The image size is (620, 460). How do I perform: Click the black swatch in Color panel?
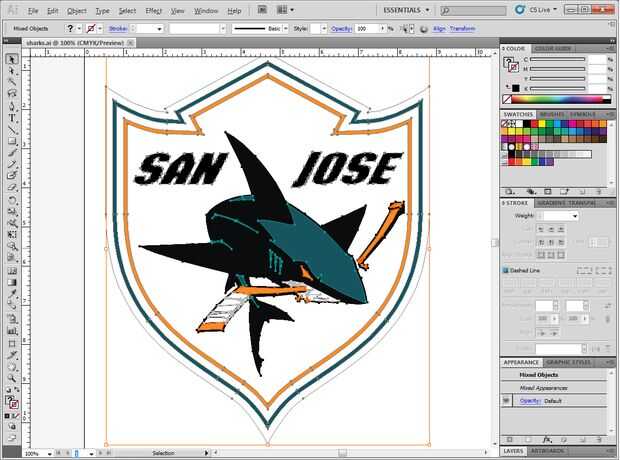516,88
